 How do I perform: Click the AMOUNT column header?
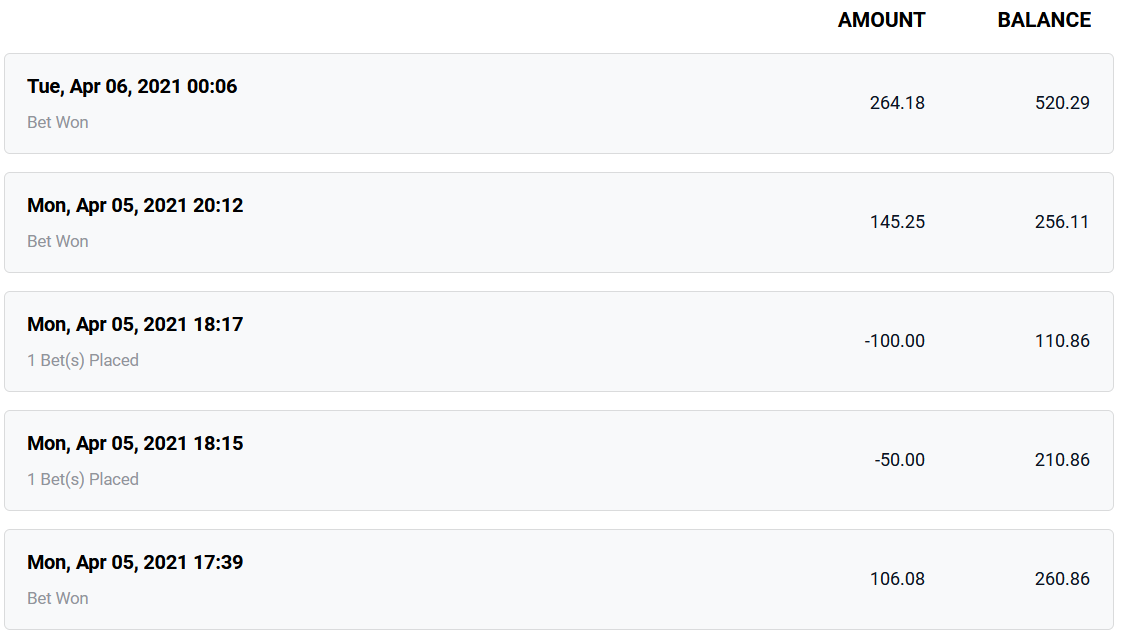882,20
